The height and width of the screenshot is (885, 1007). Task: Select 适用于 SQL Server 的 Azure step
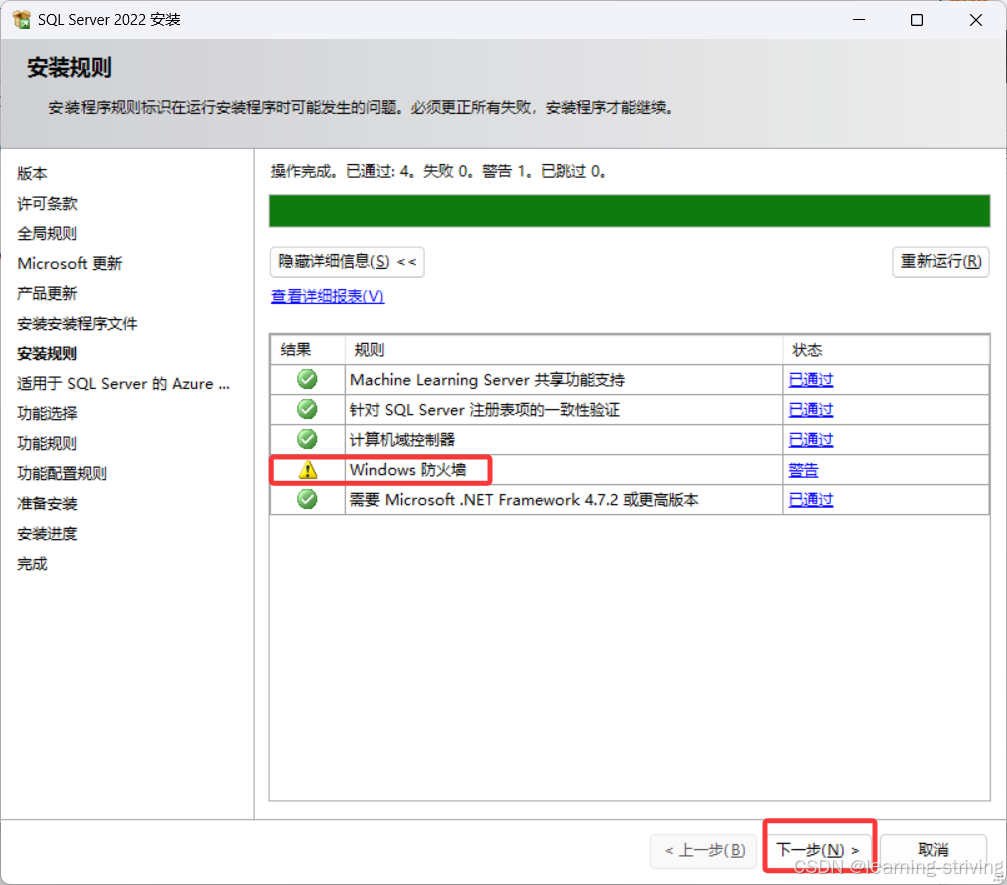(x=123, y=384)
